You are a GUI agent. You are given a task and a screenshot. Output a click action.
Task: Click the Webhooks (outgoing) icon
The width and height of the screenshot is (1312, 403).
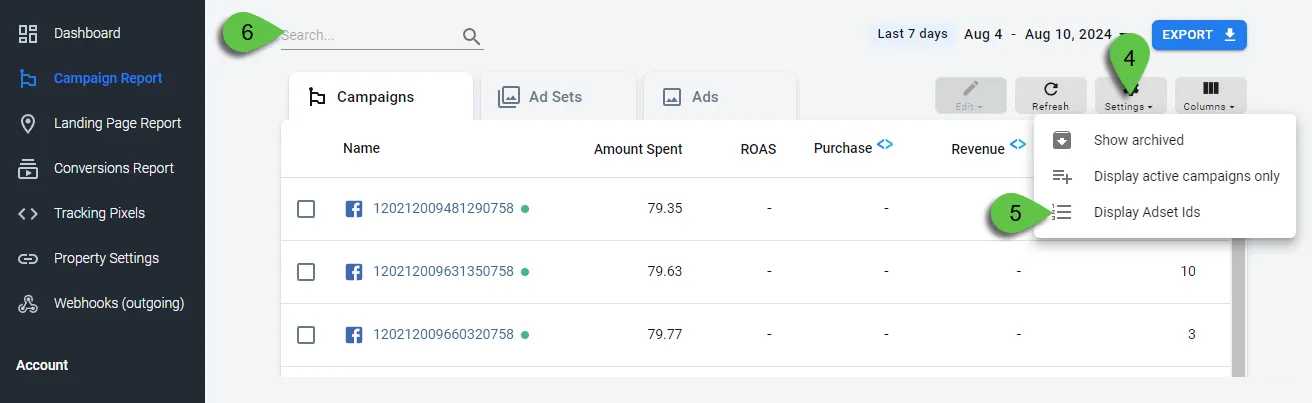28,304
